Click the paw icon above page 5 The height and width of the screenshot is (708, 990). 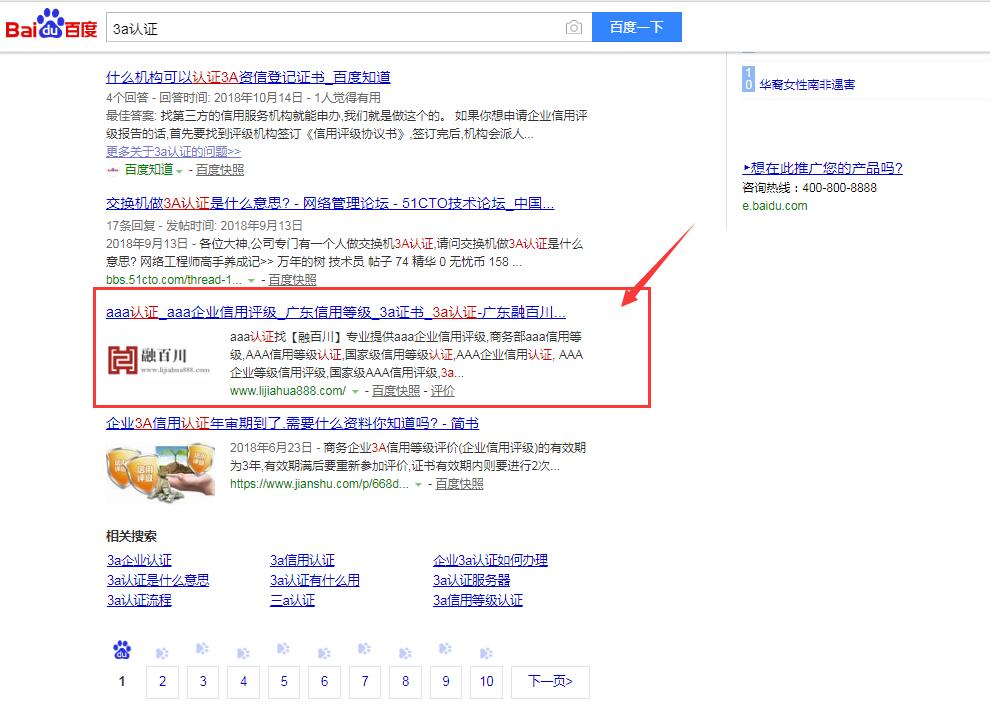283,653
